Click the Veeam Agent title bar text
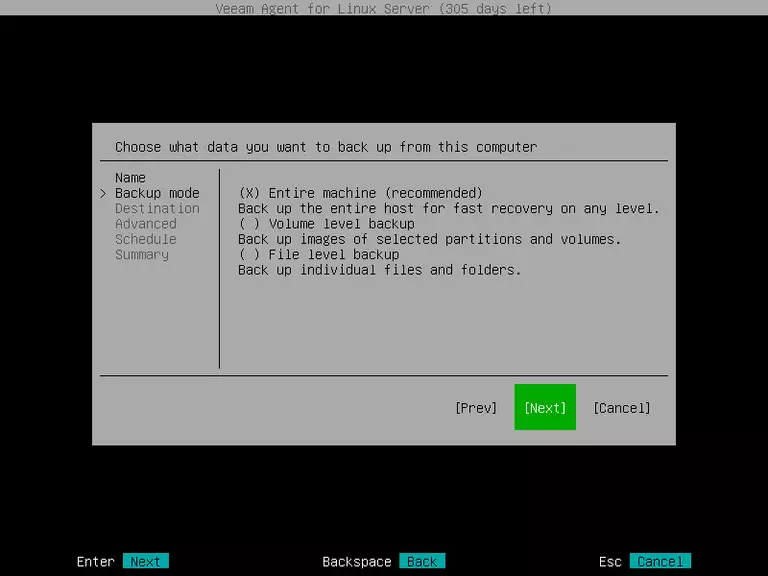768x576 pixels. 384,9
